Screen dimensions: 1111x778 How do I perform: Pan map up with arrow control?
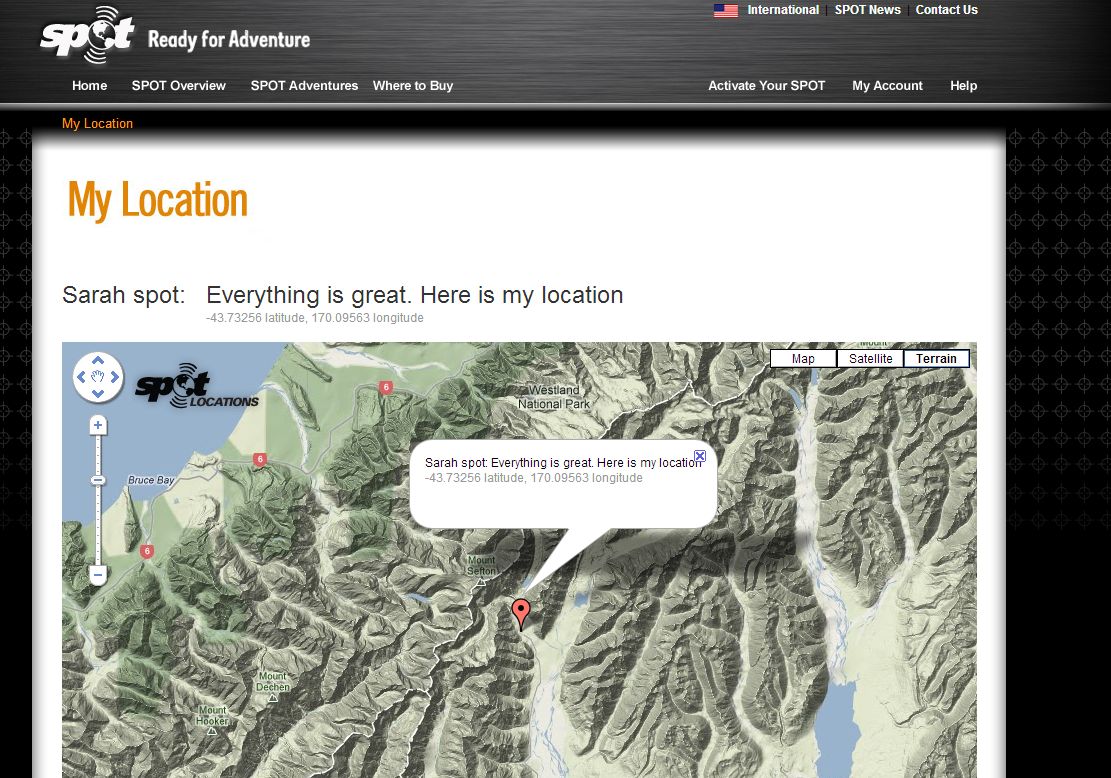[98, 361]
